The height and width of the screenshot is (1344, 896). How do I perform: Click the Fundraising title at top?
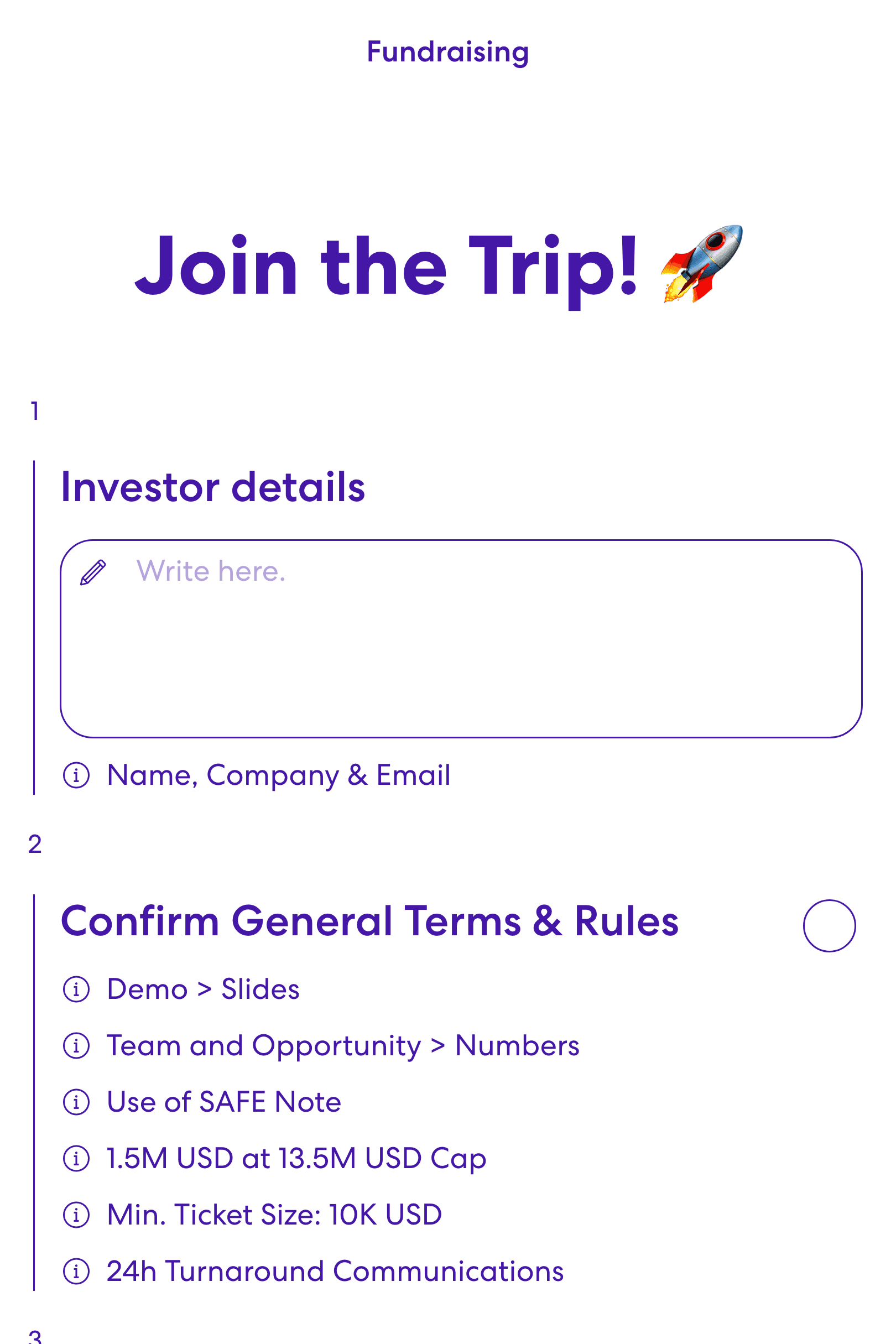[448, 52]
